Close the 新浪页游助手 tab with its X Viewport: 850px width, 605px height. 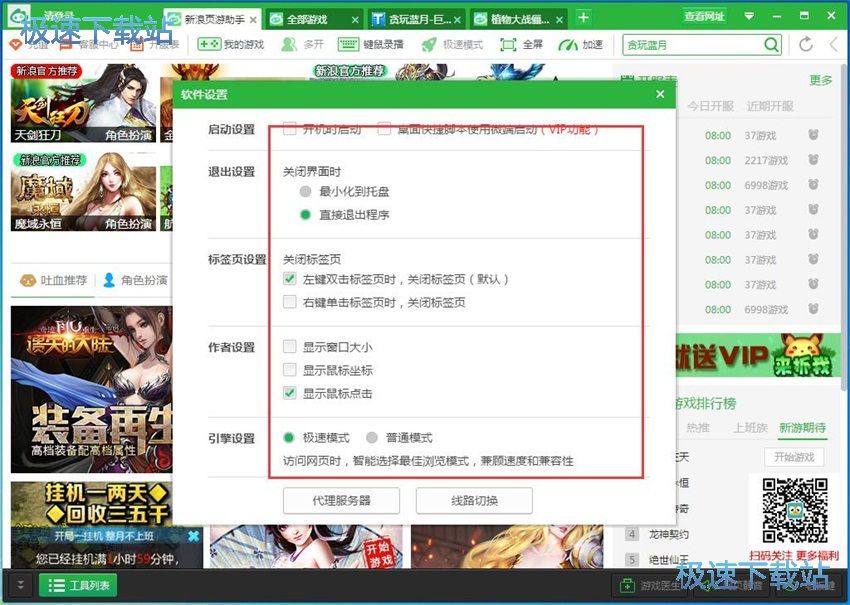click(253, 20)
